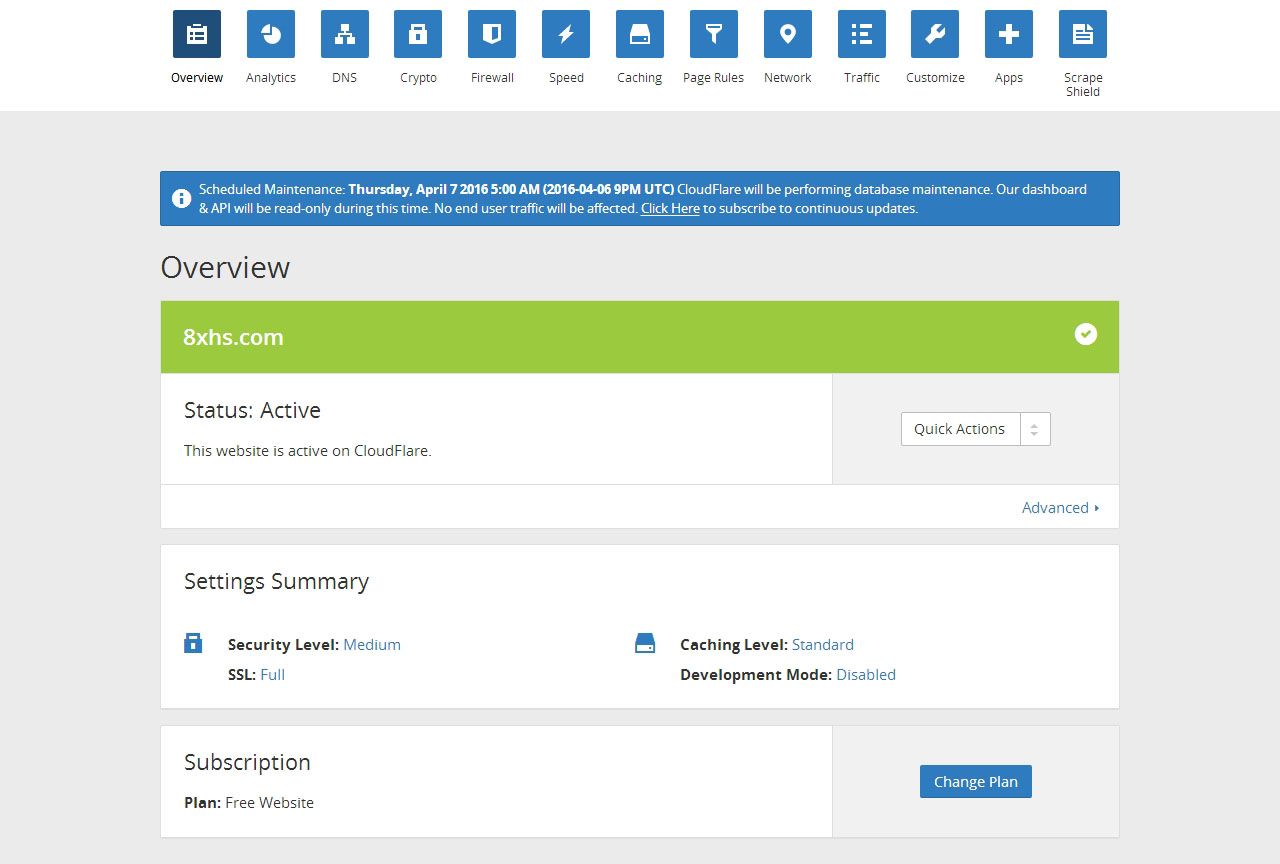Click the Page Rules label text
Screen dimensions: 1280x864
pyautogui.click(x=714, y=78)
